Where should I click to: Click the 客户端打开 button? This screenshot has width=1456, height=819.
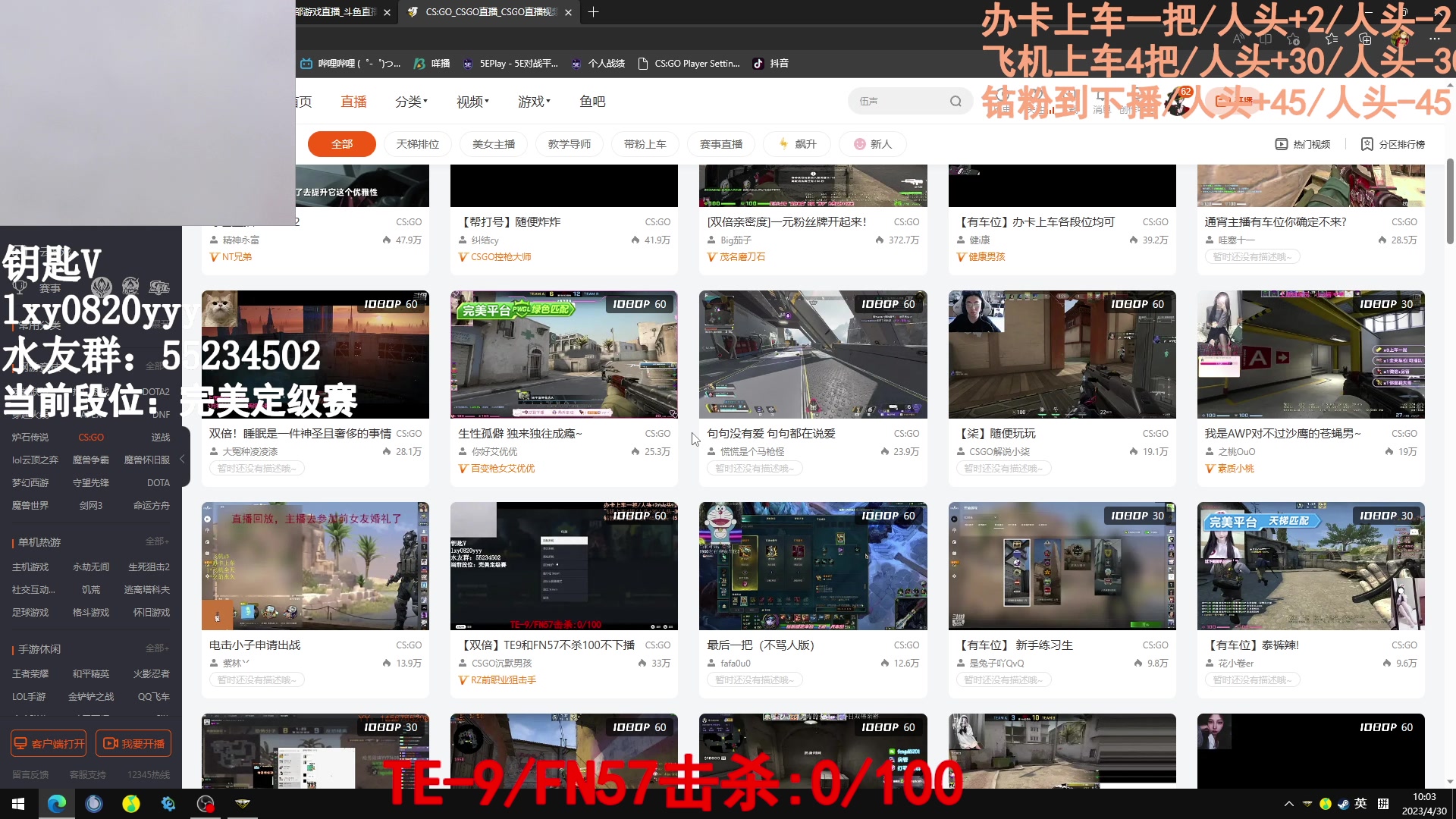tap(49, 744)
